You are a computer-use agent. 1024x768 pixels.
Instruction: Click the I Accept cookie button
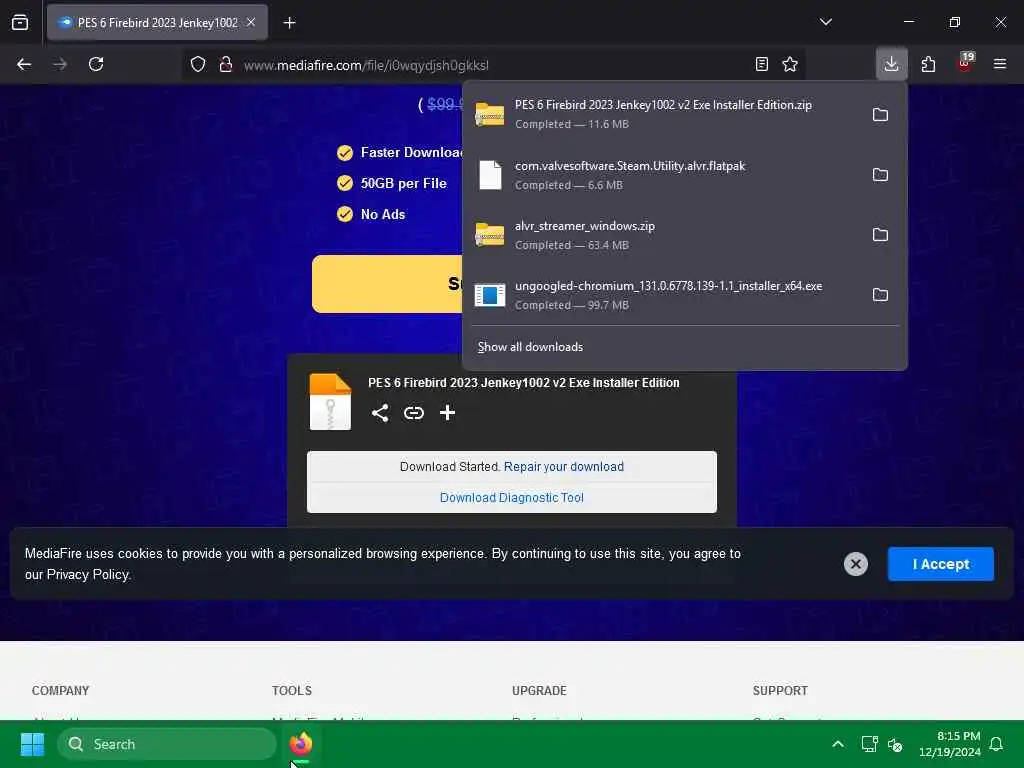pyautogui.click(x=940, y=564)
